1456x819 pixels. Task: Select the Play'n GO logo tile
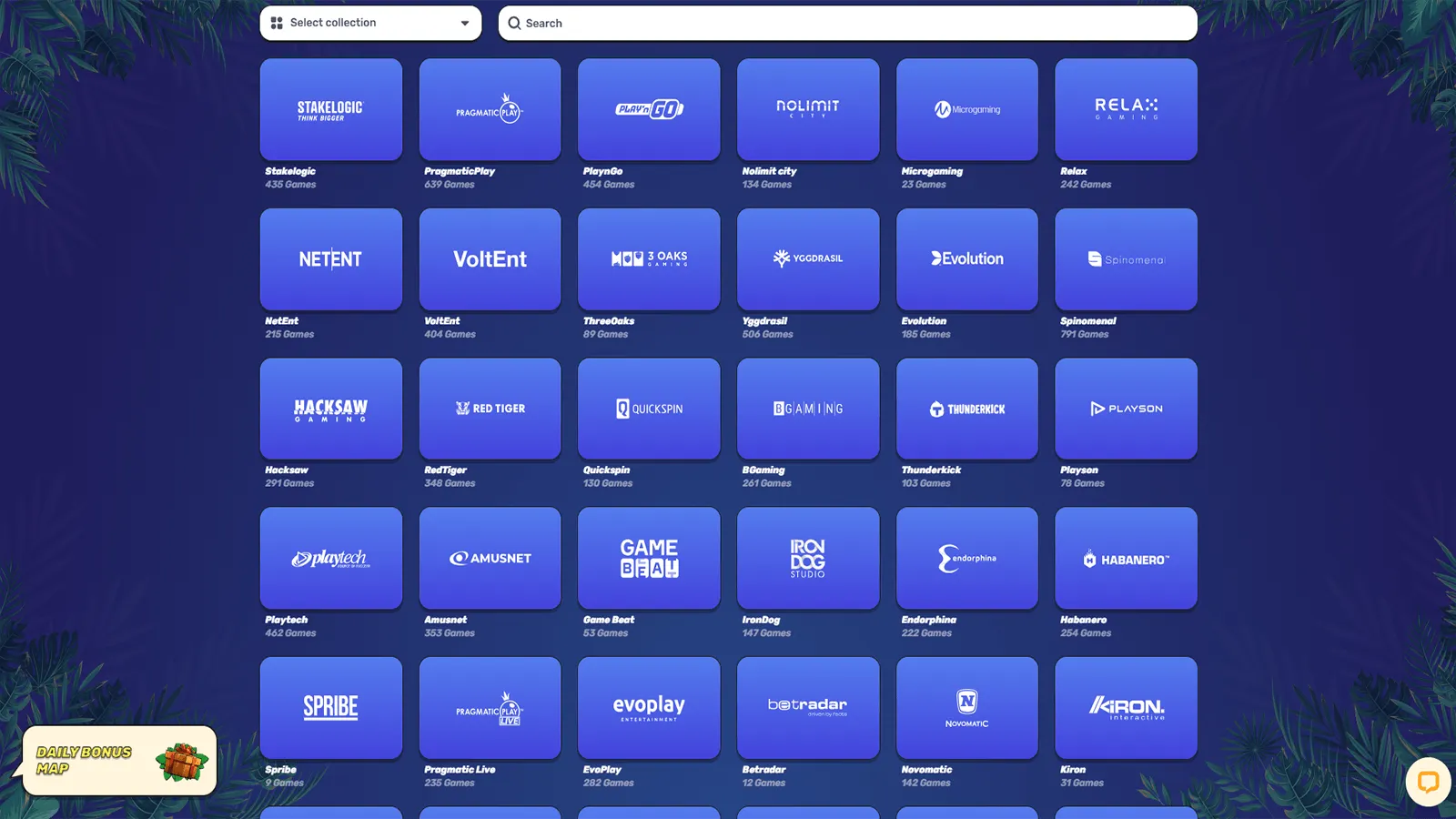[x=649, y=109]
